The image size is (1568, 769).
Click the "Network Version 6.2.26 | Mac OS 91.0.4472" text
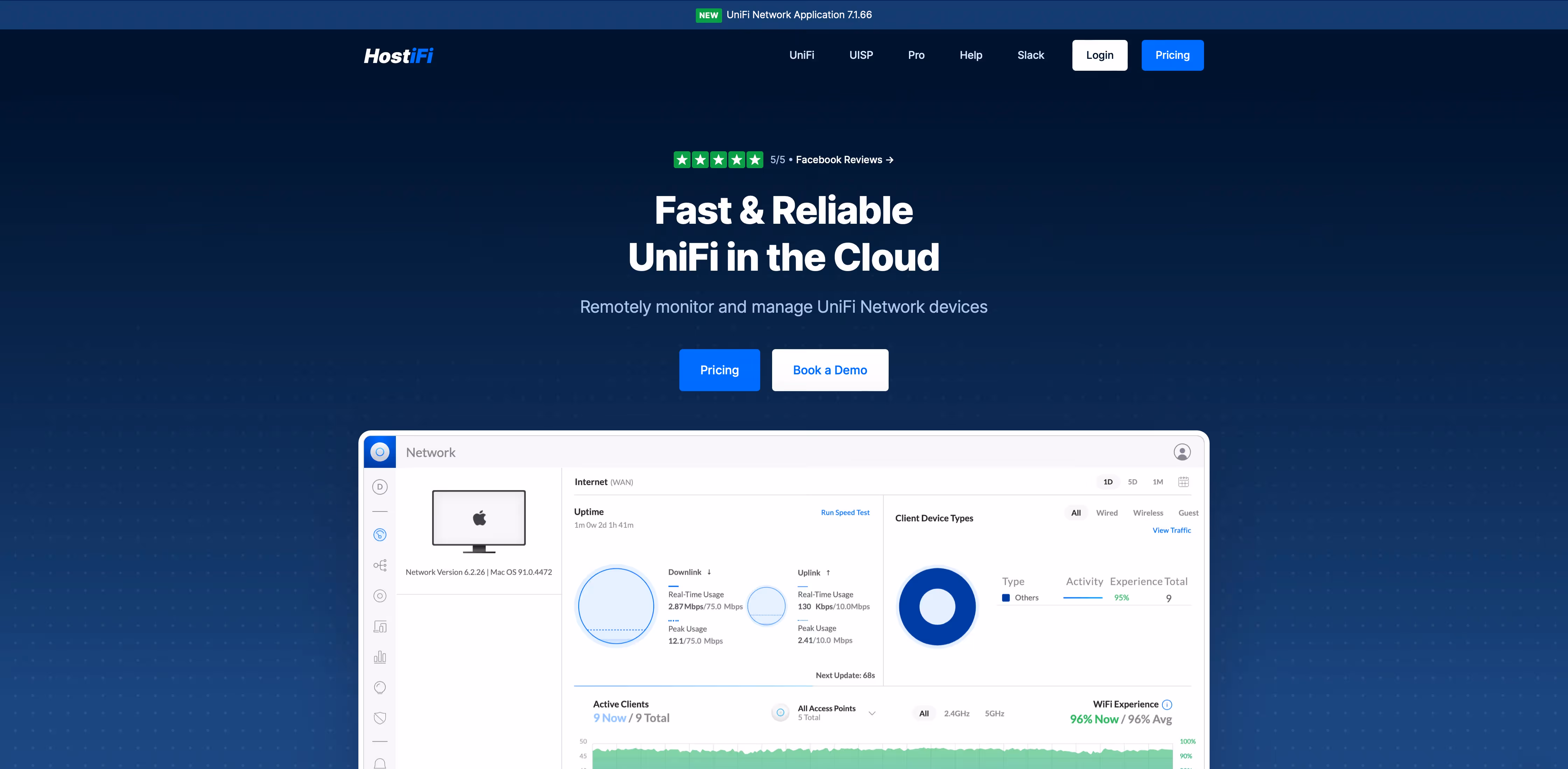click(x=479, y=572)
